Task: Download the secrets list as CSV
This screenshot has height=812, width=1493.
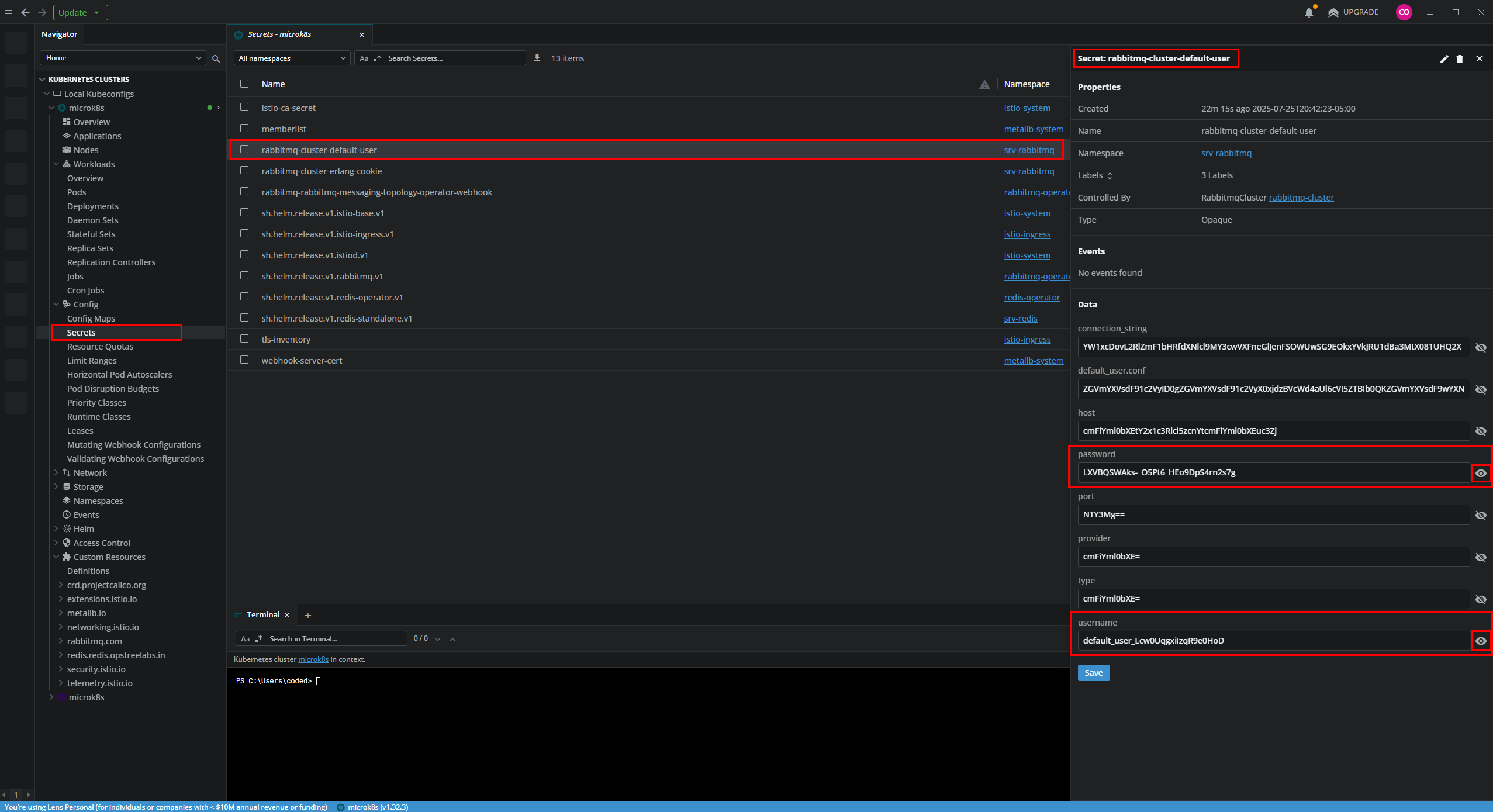Action: coord(537,58)
